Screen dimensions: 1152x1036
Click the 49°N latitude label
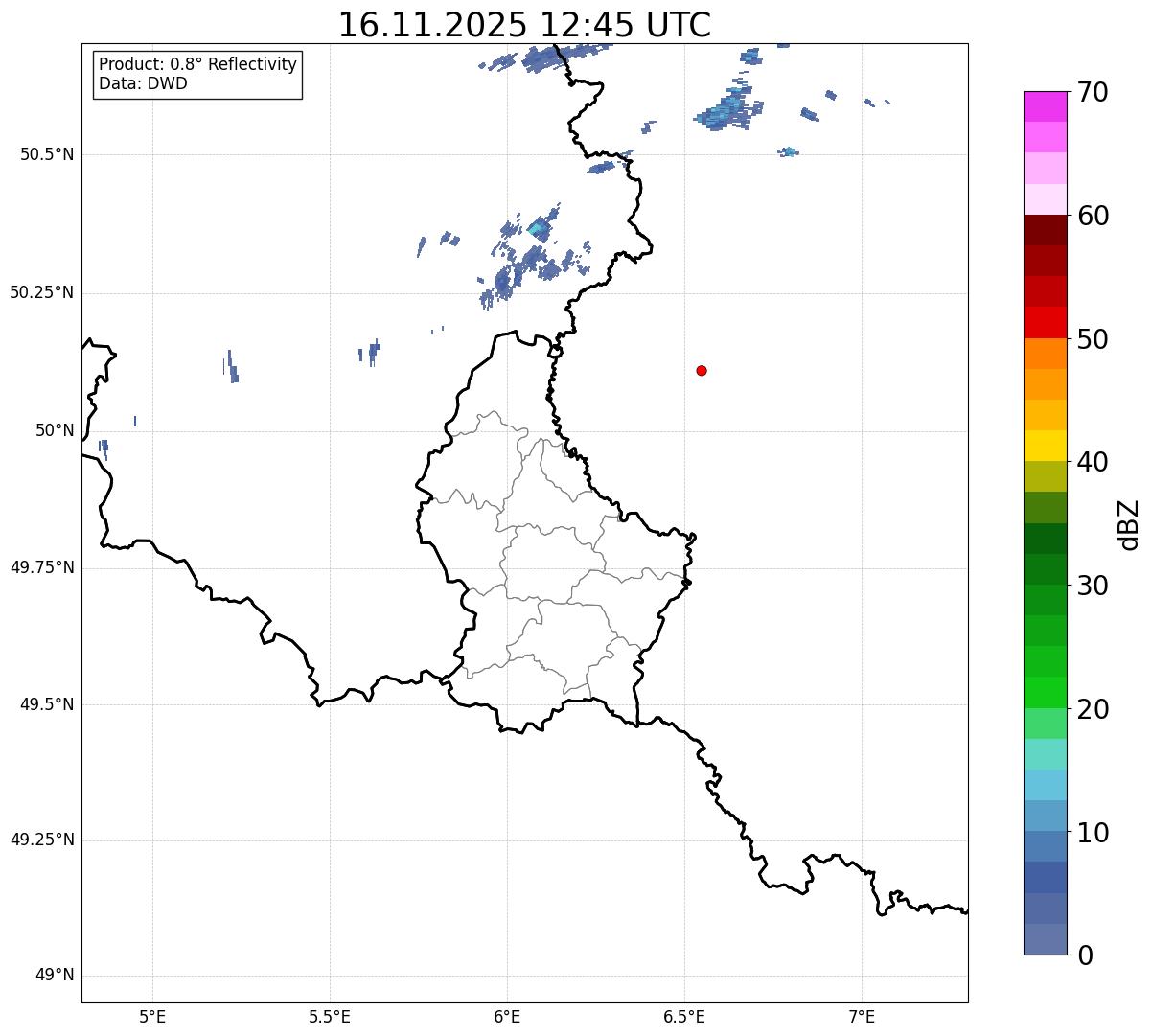[54, 976]
